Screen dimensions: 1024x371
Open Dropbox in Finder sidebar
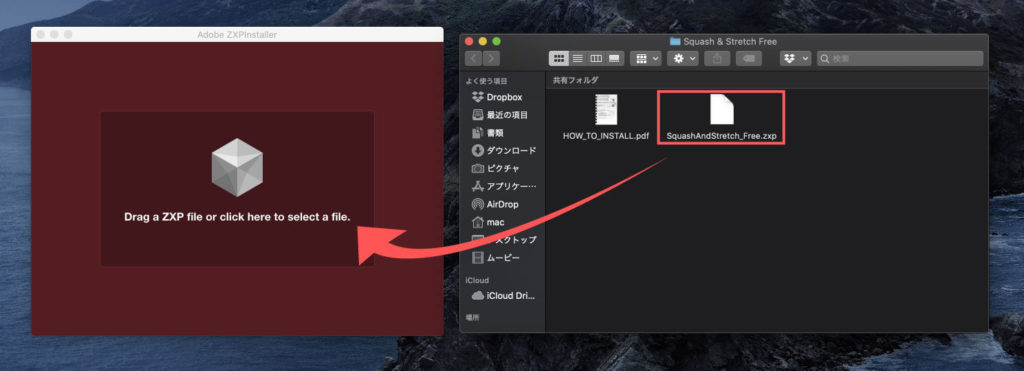click(497, 97)
